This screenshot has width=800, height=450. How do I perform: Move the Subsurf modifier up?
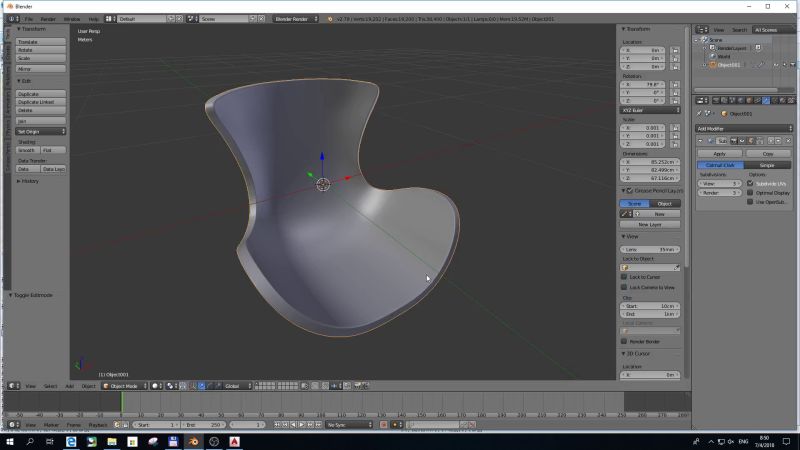point(771,140)
